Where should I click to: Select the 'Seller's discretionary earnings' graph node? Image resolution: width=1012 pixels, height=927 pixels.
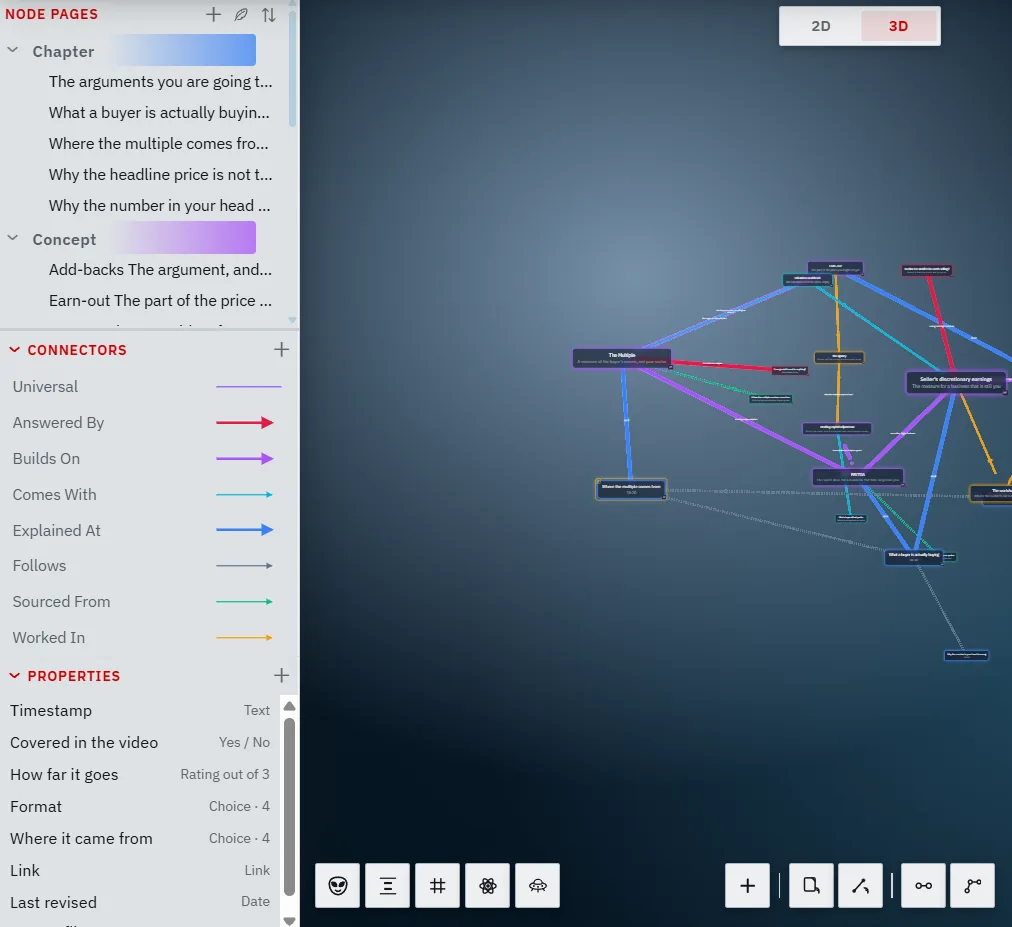(956, 382)
